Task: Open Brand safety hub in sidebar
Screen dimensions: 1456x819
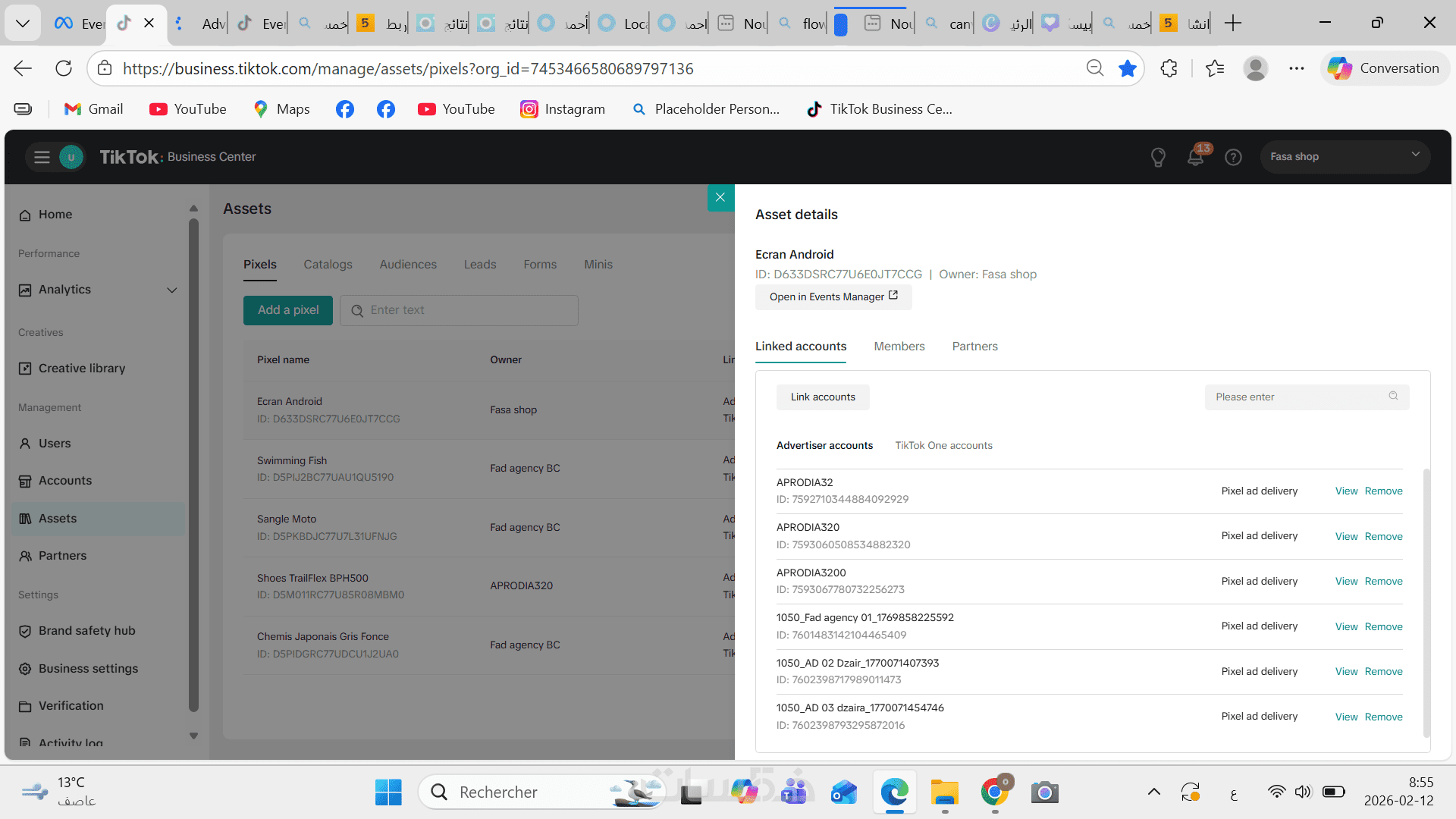Action: tap(86, 631)
